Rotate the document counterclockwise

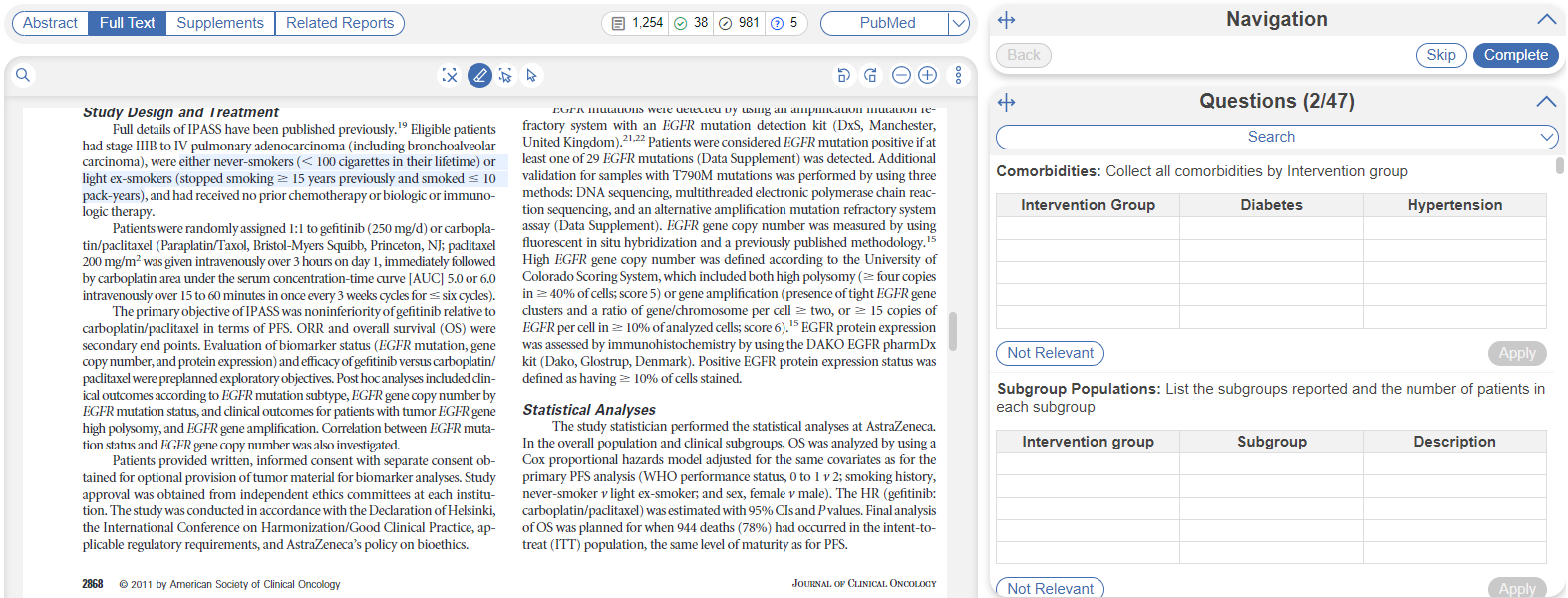coord(843,75)
